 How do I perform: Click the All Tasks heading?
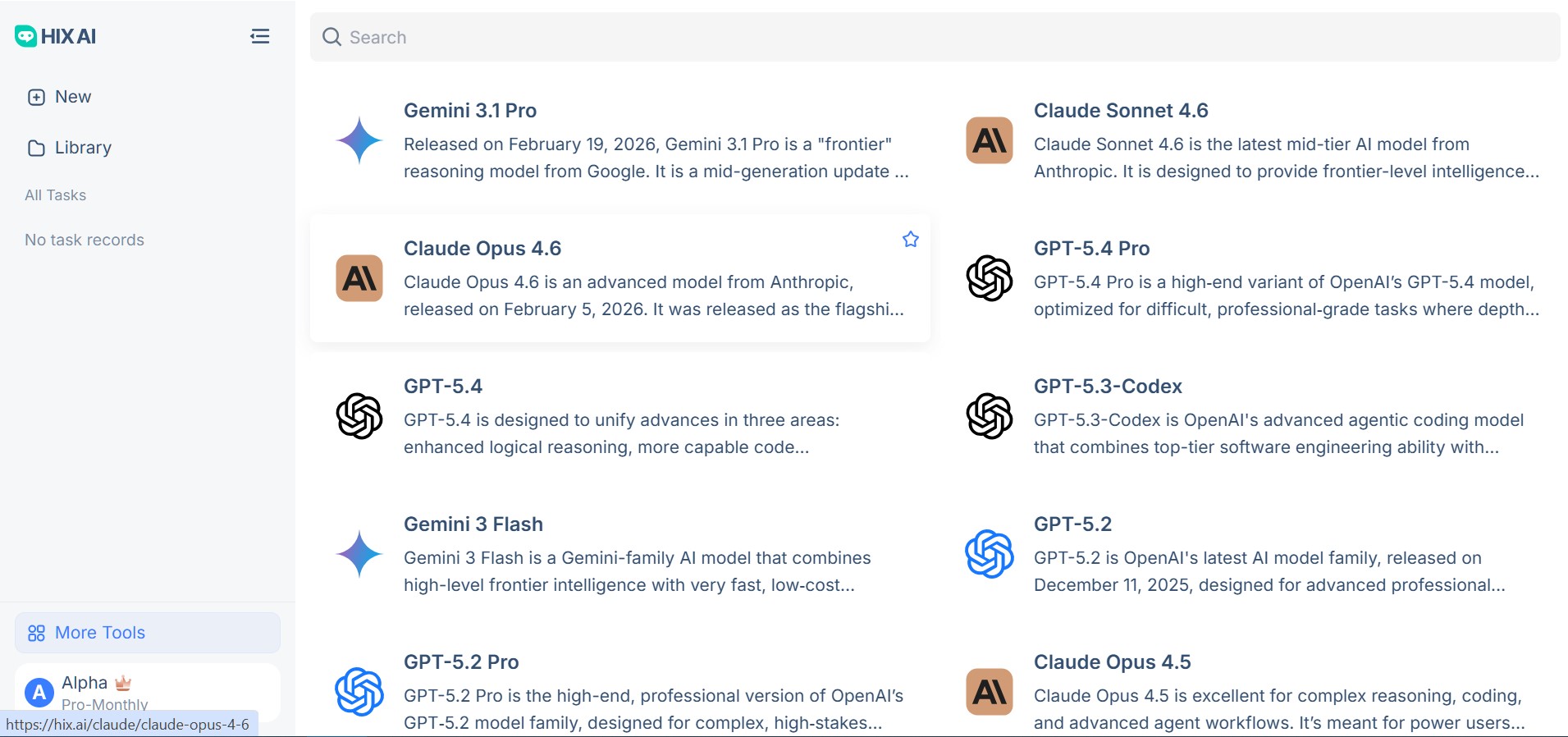pos(56,195)
